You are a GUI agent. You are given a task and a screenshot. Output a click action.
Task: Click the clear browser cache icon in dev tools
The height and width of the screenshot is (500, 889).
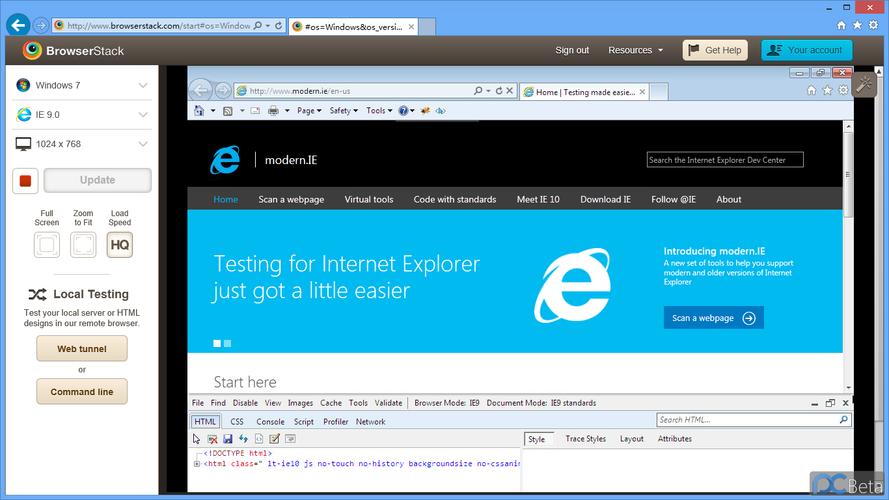(213, 439)
